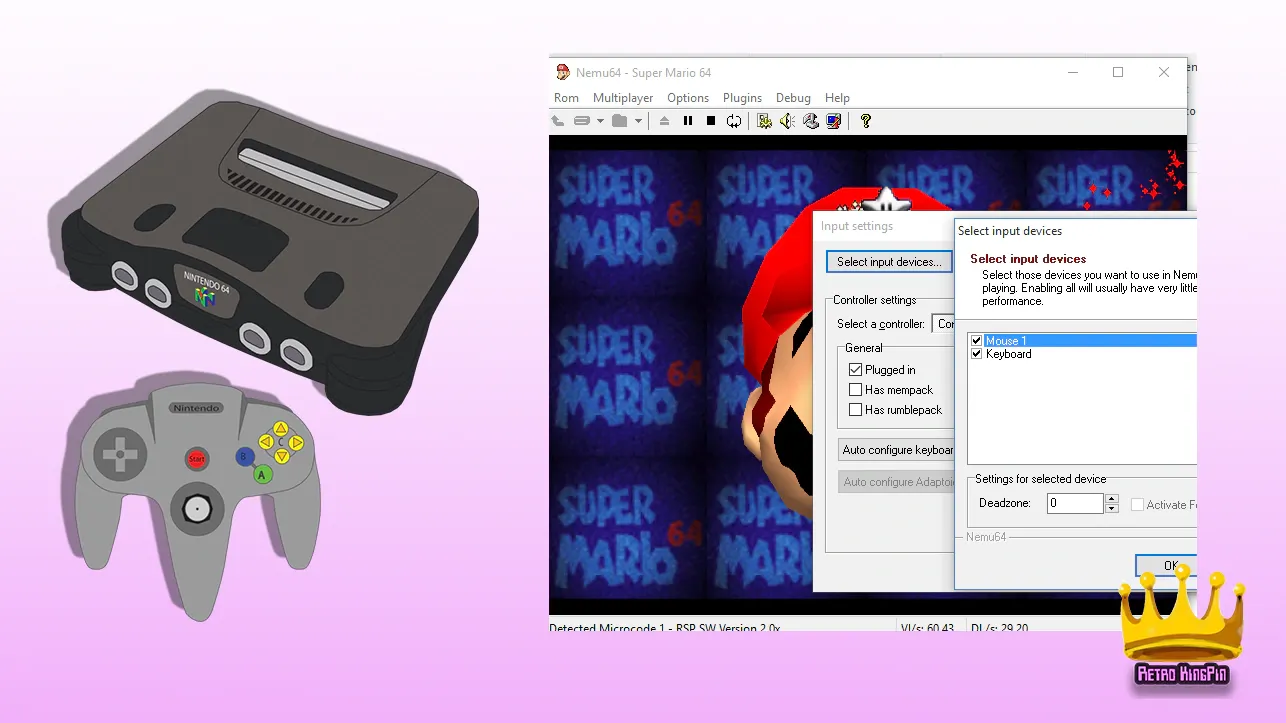Decrease Deadzone with the down spinner arrow
Image resolution: width=1286 pixels, height=723 pixels.
point(1112,509)
